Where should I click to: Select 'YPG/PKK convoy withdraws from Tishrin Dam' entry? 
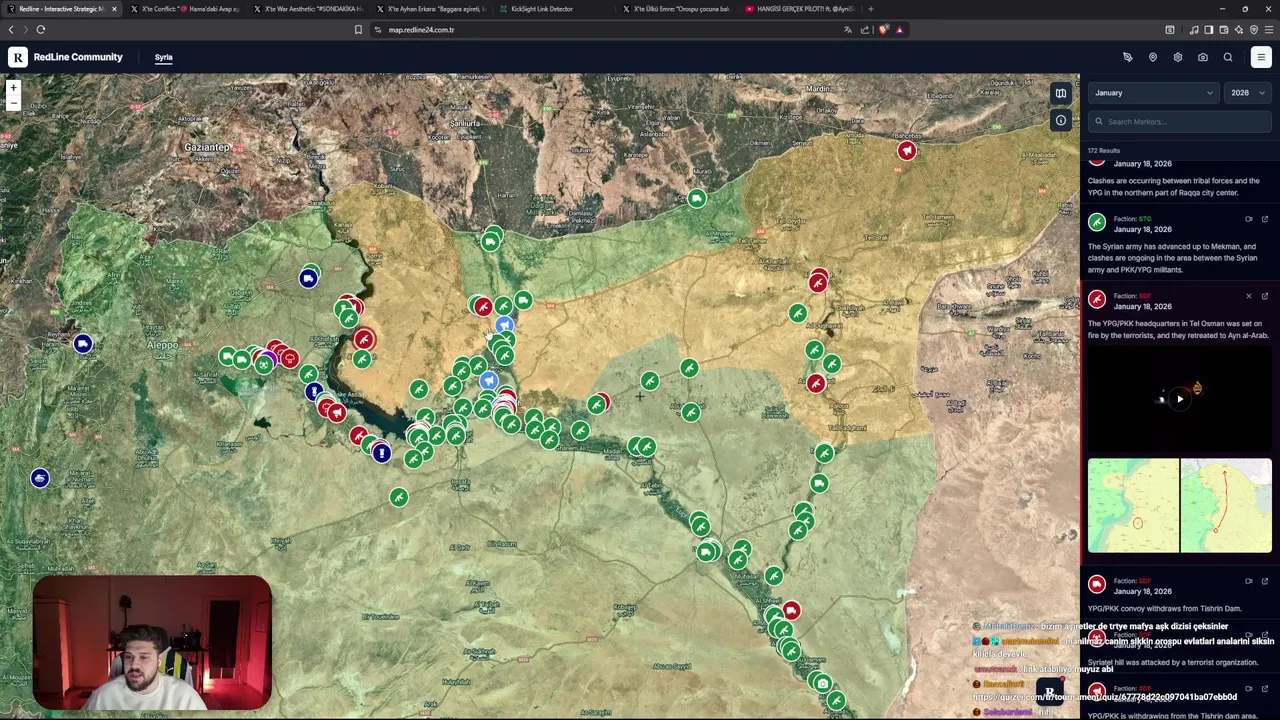(1164, 608)
